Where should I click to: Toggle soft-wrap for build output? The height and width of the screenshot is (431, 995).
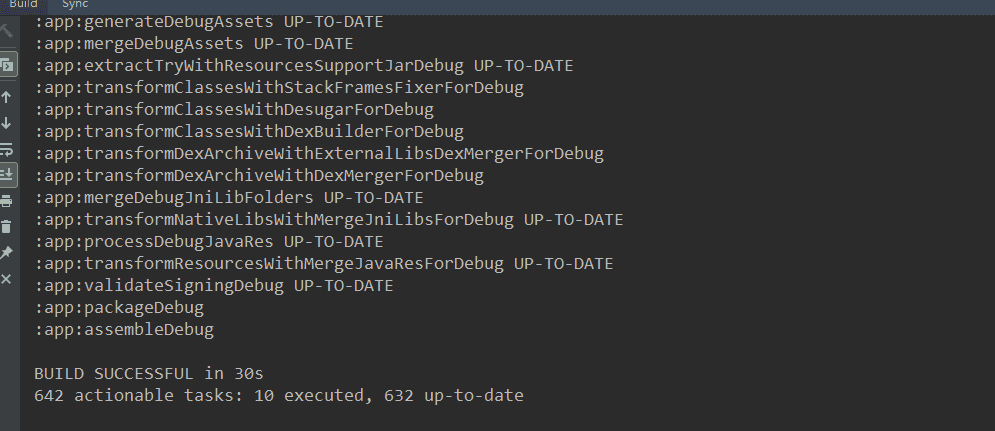pos(6,150)
